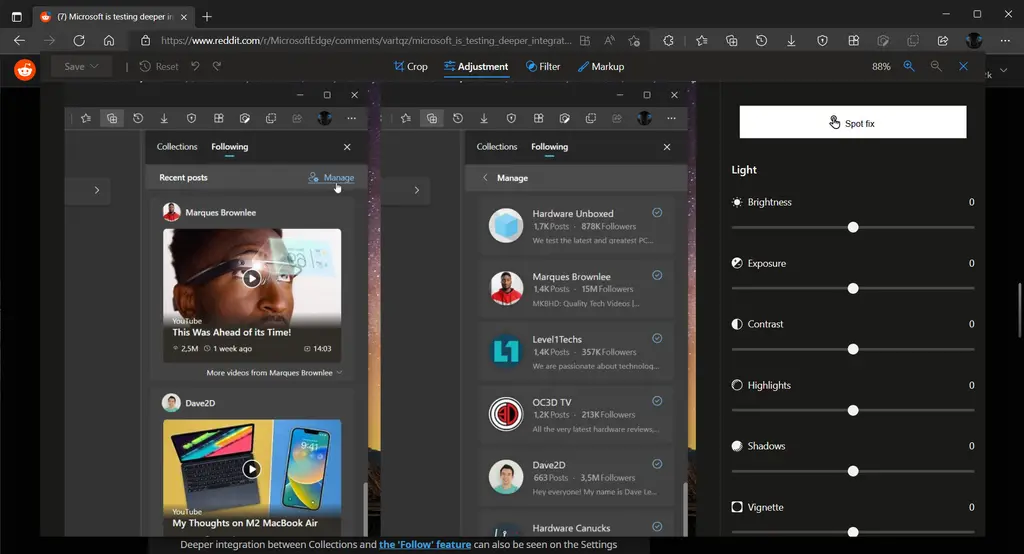Refresh the Reddit page
This screenshot has width=1024, height=554.
(x=79, y=41)
